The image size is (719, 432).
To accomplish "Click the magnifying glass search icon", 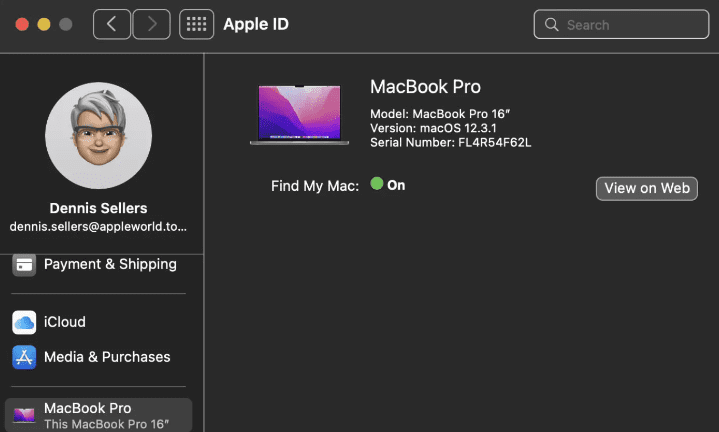I will pyautogui.click(x=551, y=25).
